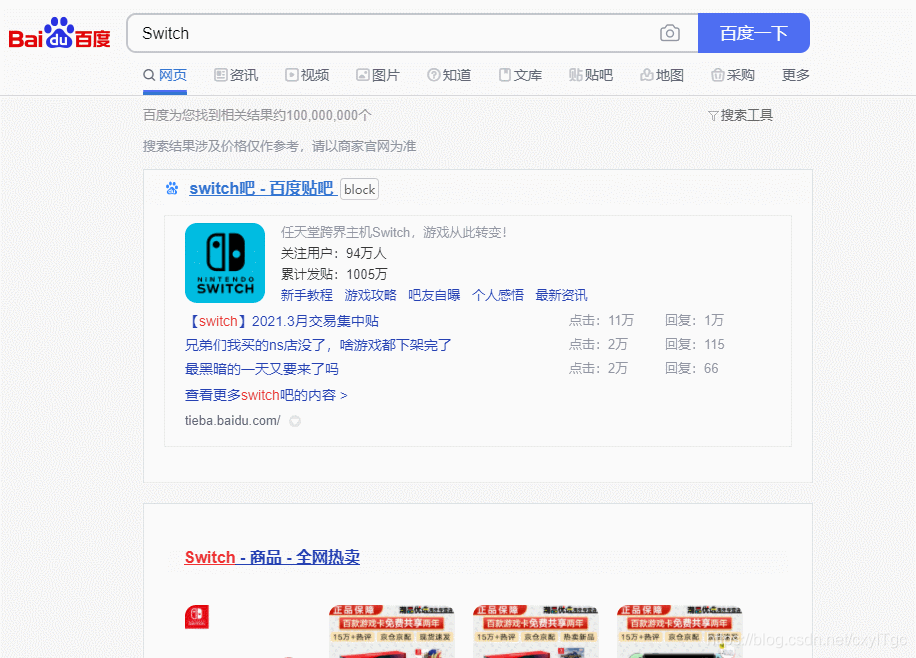Click the camera icon for image search

[x=670, y=33]
